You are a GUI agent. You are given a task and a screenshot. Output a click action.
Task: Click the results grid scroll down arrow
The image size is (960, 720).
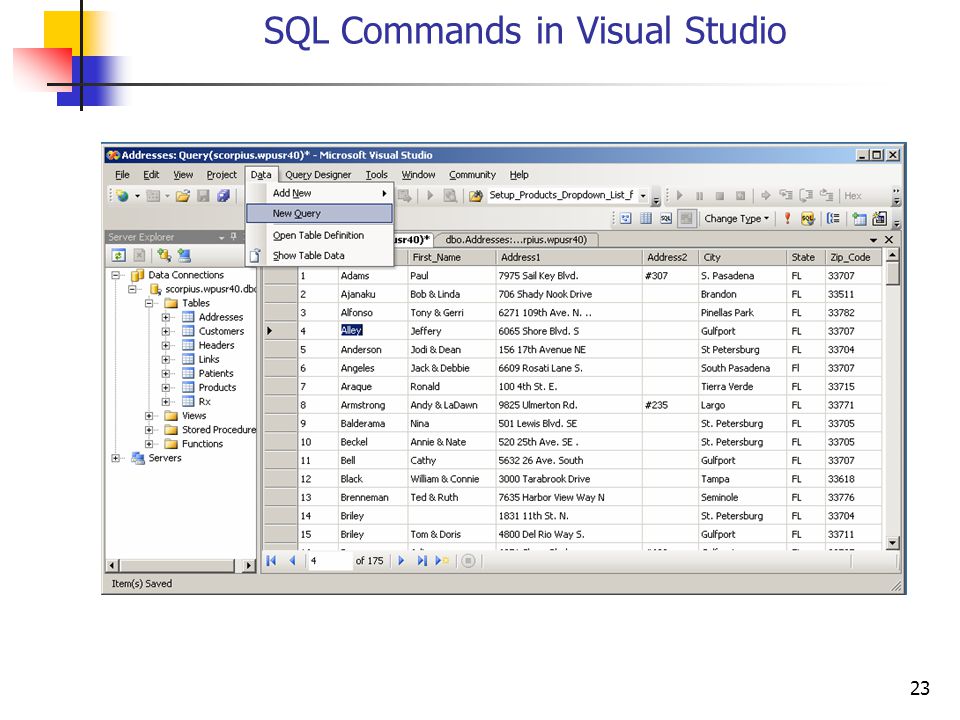(x=892, y=542)
